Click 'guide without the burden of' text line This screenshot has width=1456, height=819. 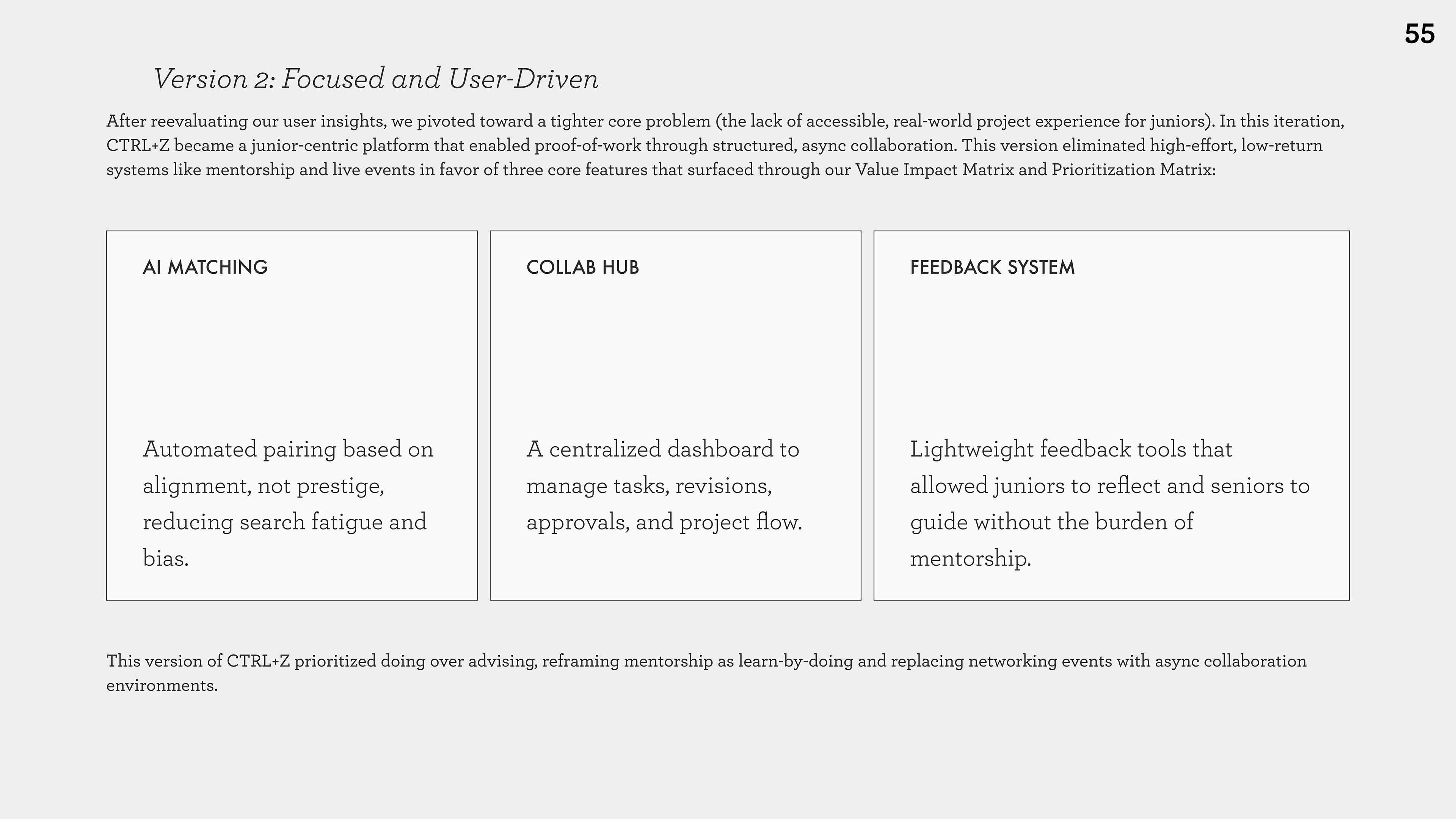tap(1051, 522)
